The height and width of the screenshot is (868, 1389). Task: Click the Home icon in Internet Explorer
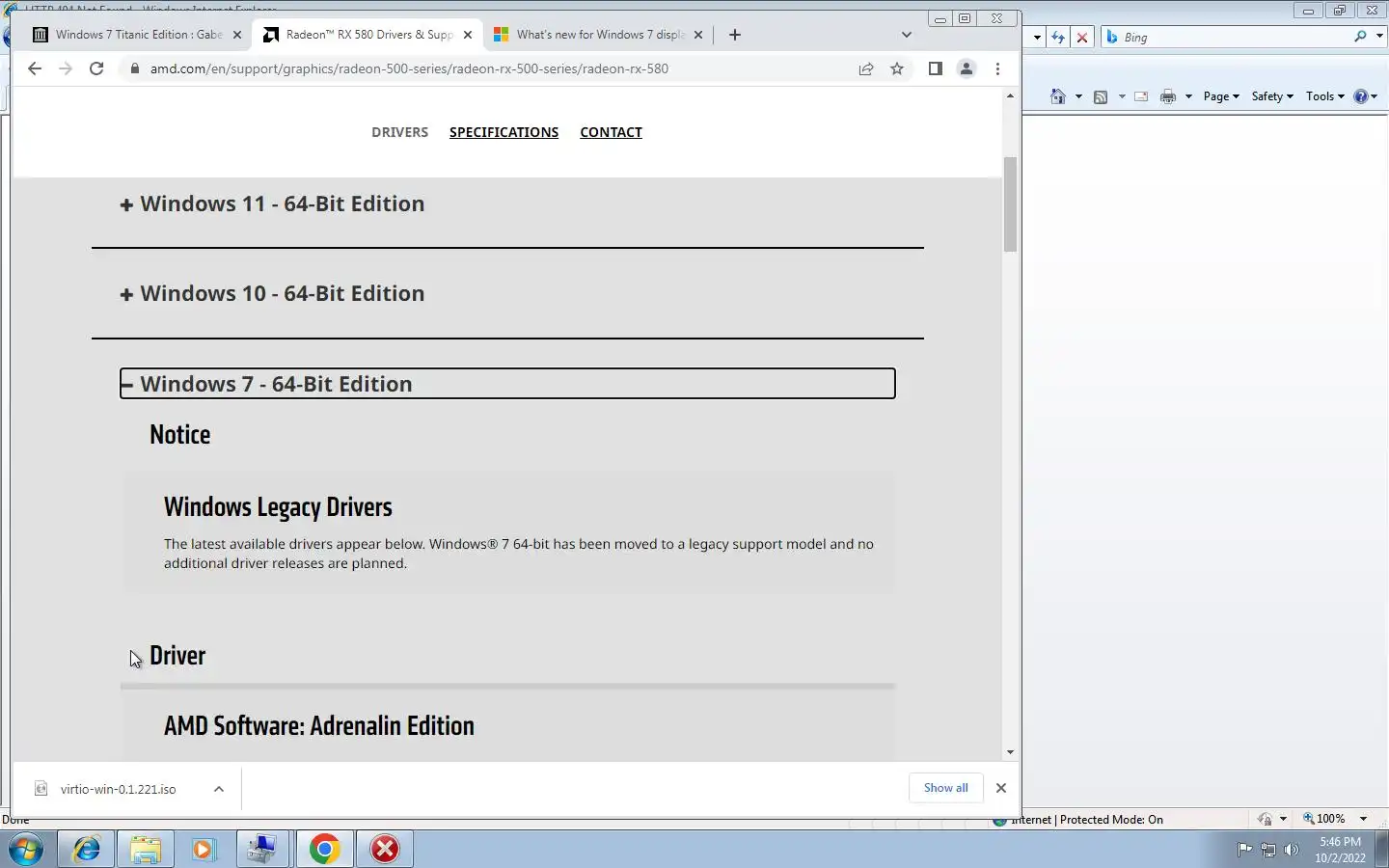tap(1058, 96)
